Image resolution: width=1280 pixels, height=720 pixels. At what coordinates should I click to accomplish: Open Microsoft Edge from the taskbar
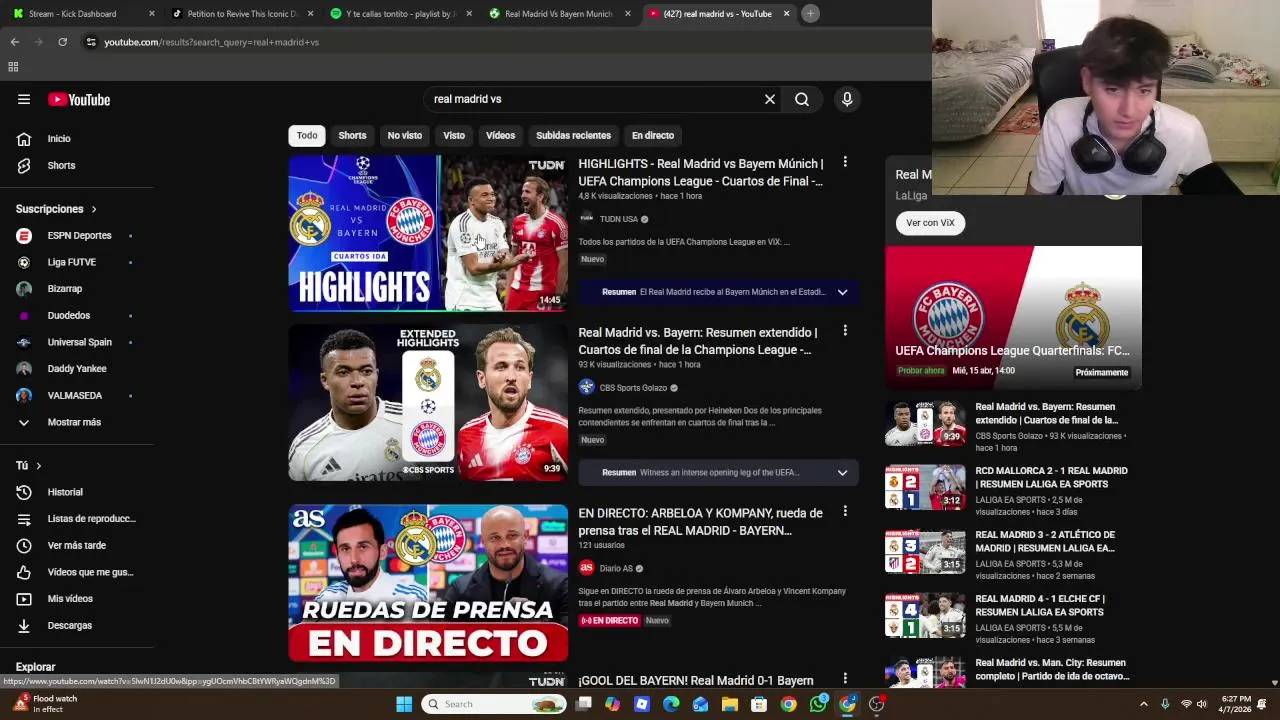point(671,704)
